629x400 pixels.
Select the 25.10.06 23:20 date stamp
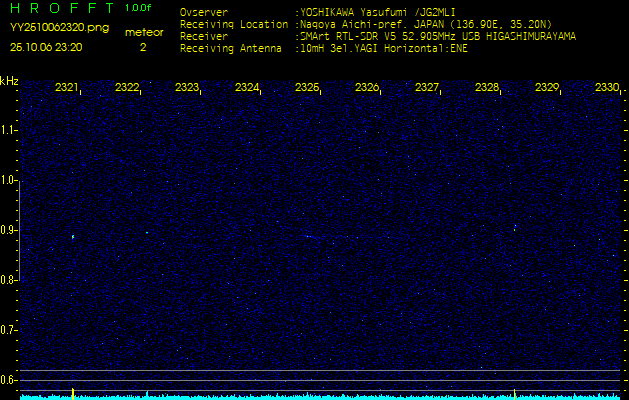point(46,47)
